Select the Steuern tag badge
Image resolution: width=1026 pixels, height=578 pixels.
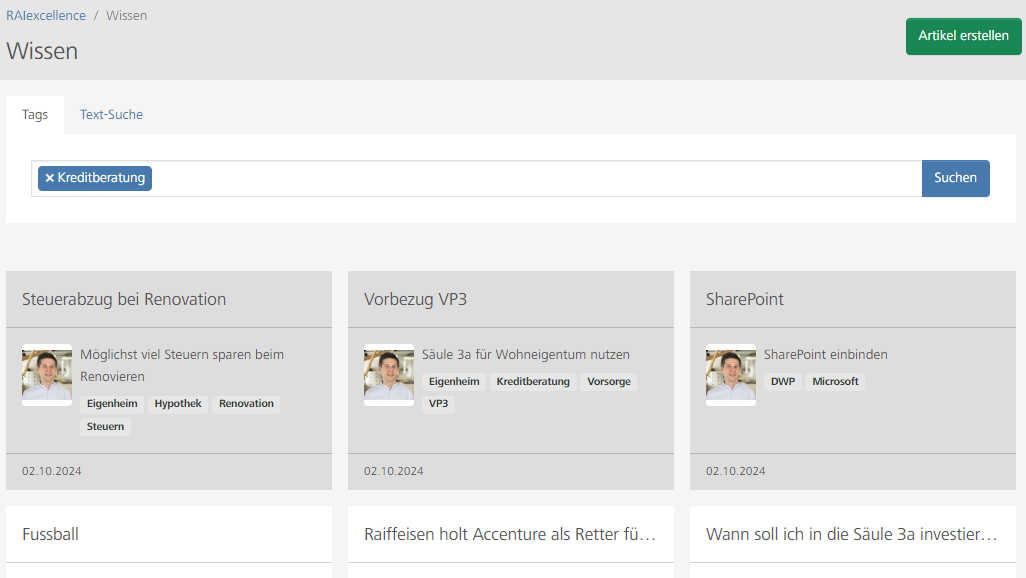pos(106,427)
